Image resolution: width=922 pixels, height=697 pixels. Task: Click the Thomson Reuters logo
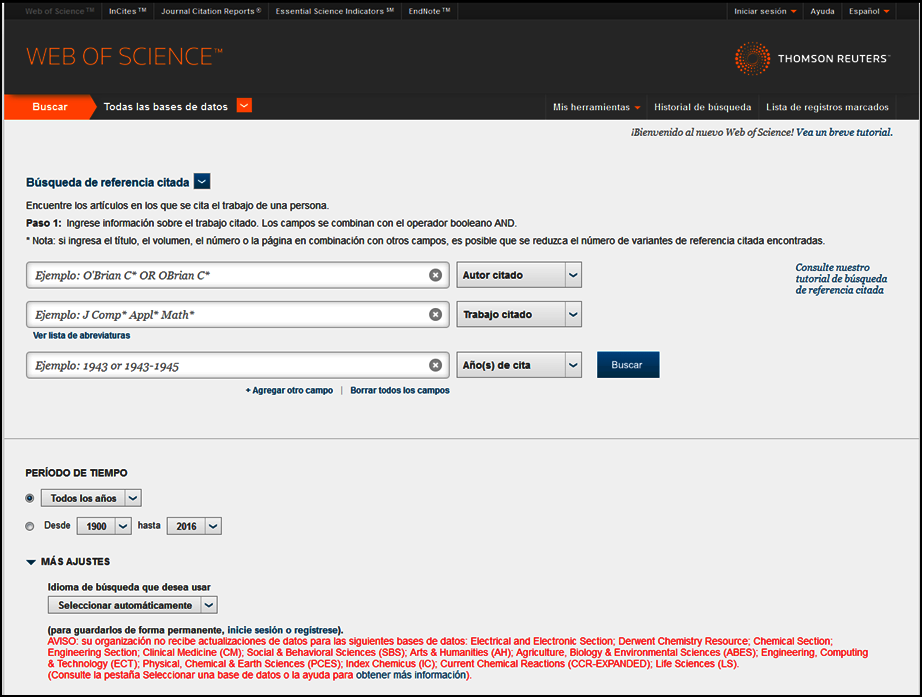point(812,58)
